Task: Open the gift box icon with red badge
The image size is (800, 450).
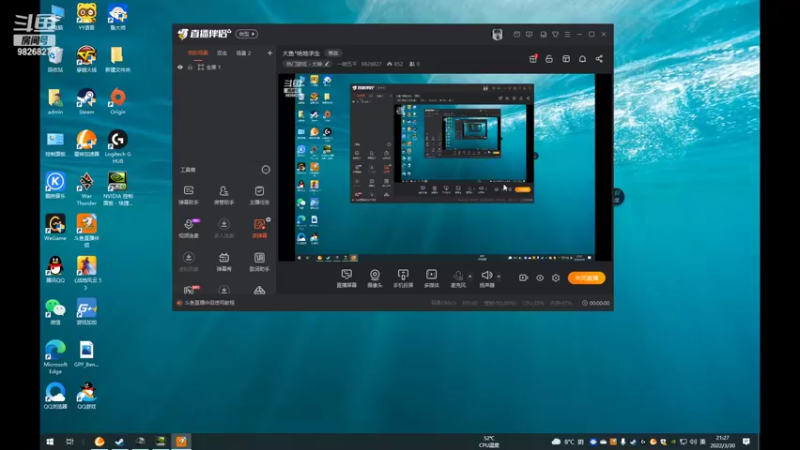Action: [533, 59]
